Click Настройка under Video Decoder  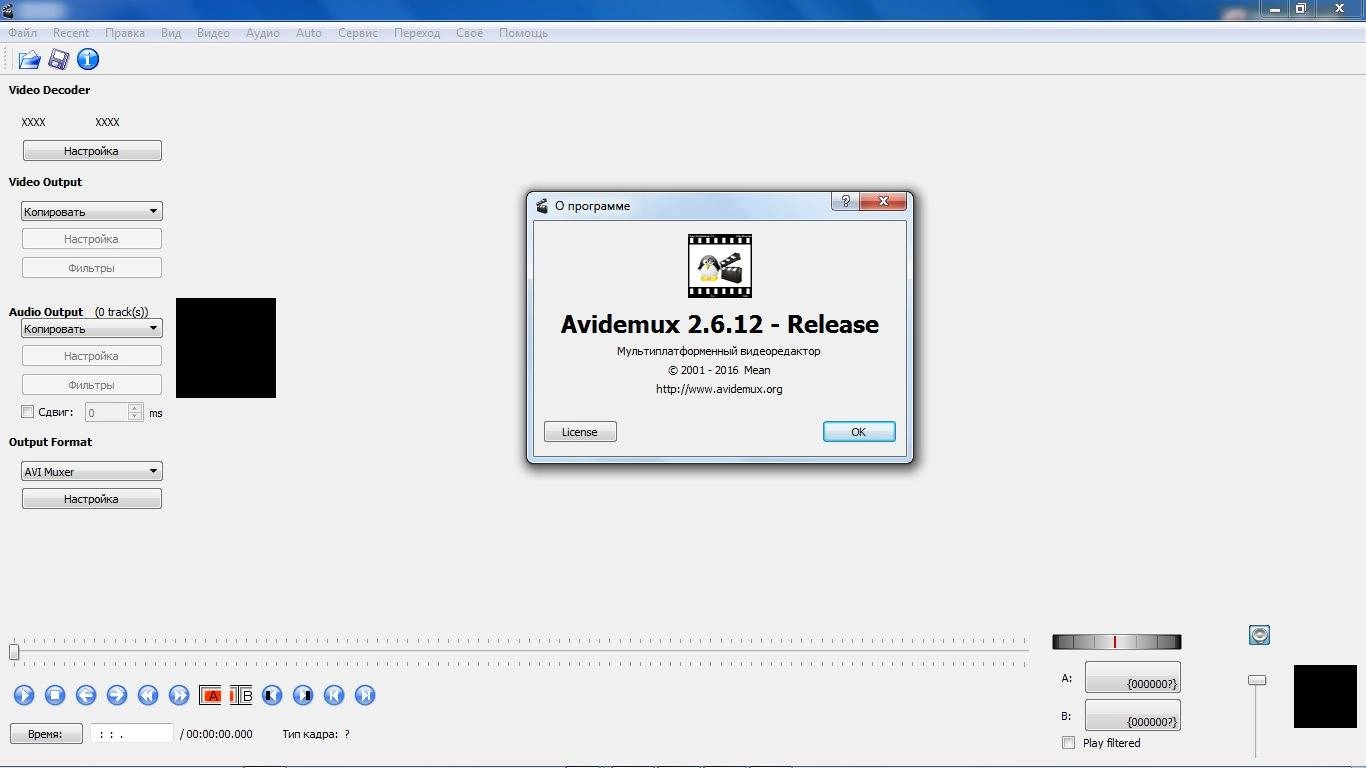click(91, 151)
